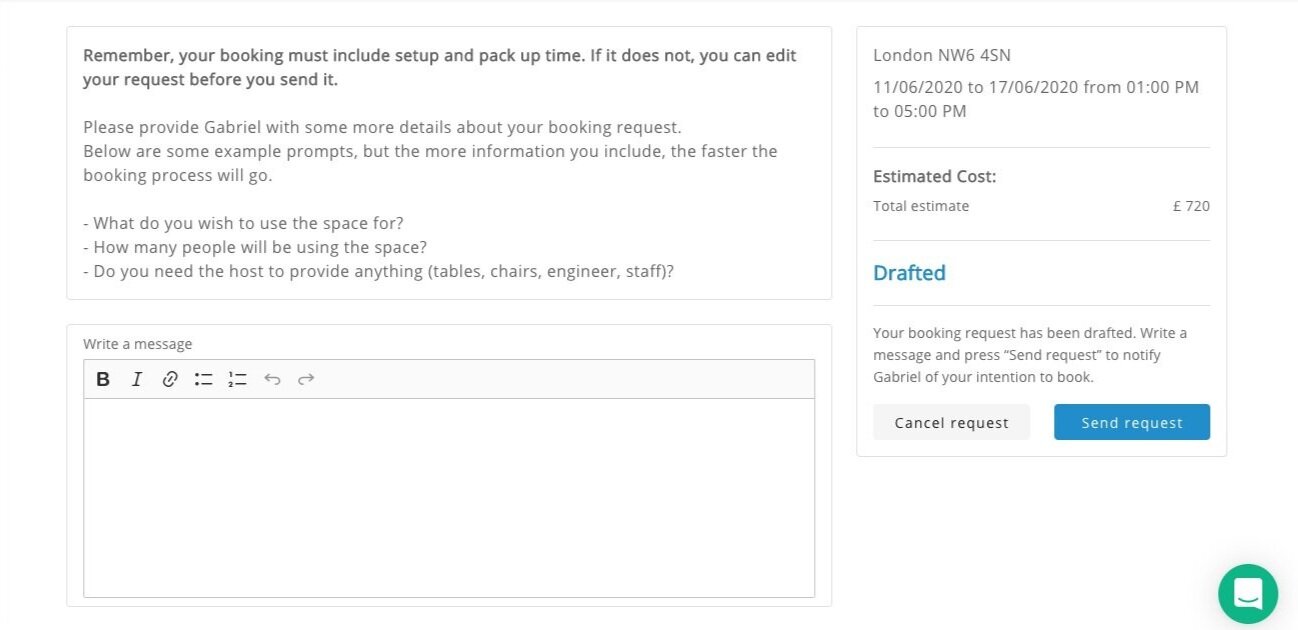The height and width of the screenshot is (630, 1298).
Task: Focus the message text area
Action: [449, 498]
